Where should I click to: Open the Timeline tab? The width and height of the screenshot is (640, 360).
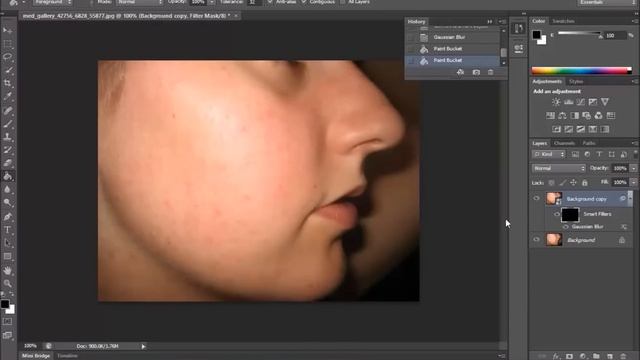[67, 356]
